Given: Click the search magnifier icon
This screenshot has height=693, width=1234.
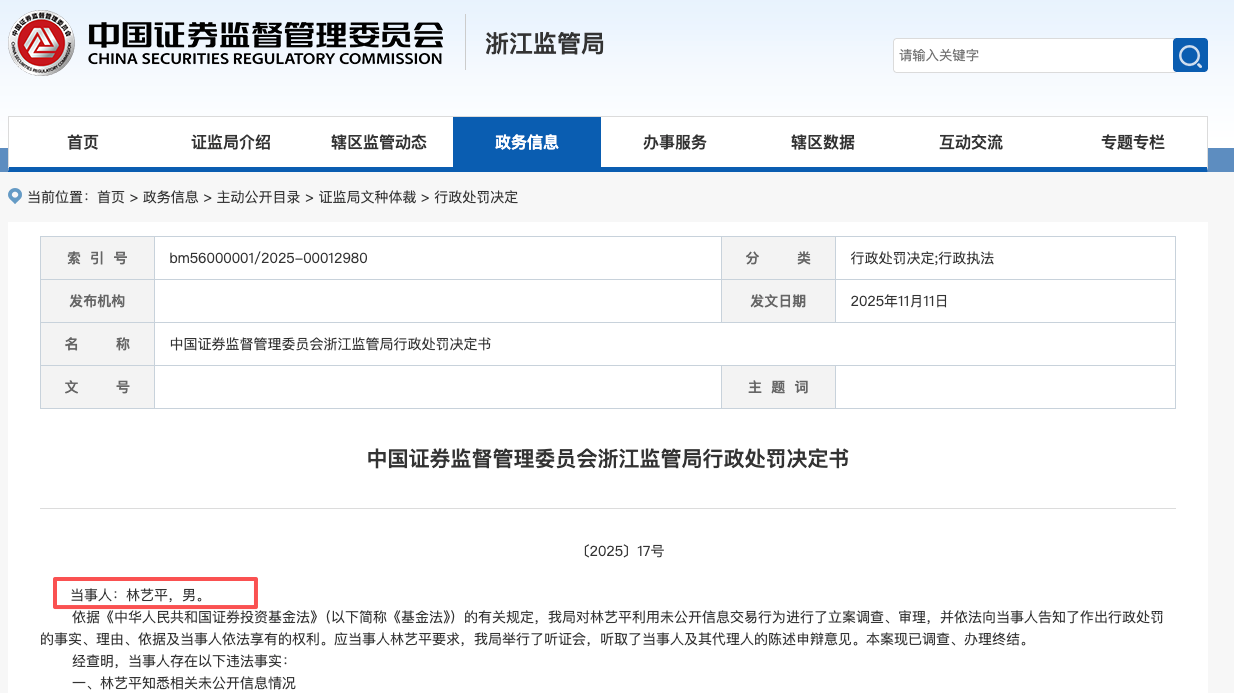Looking at the screenshot, I should (1189, 55).
